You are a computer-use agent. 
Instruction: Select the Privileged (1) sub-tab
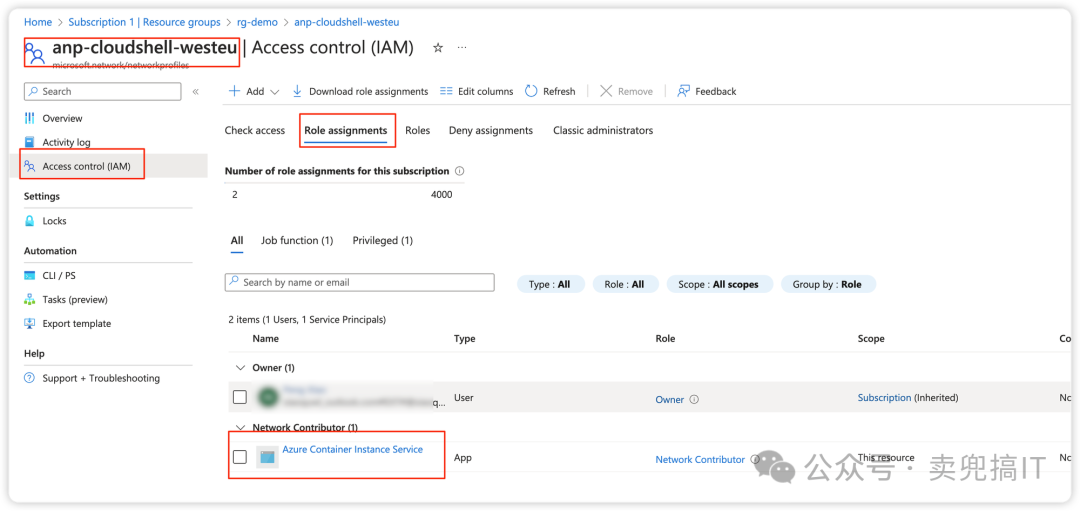click(383, 240)
